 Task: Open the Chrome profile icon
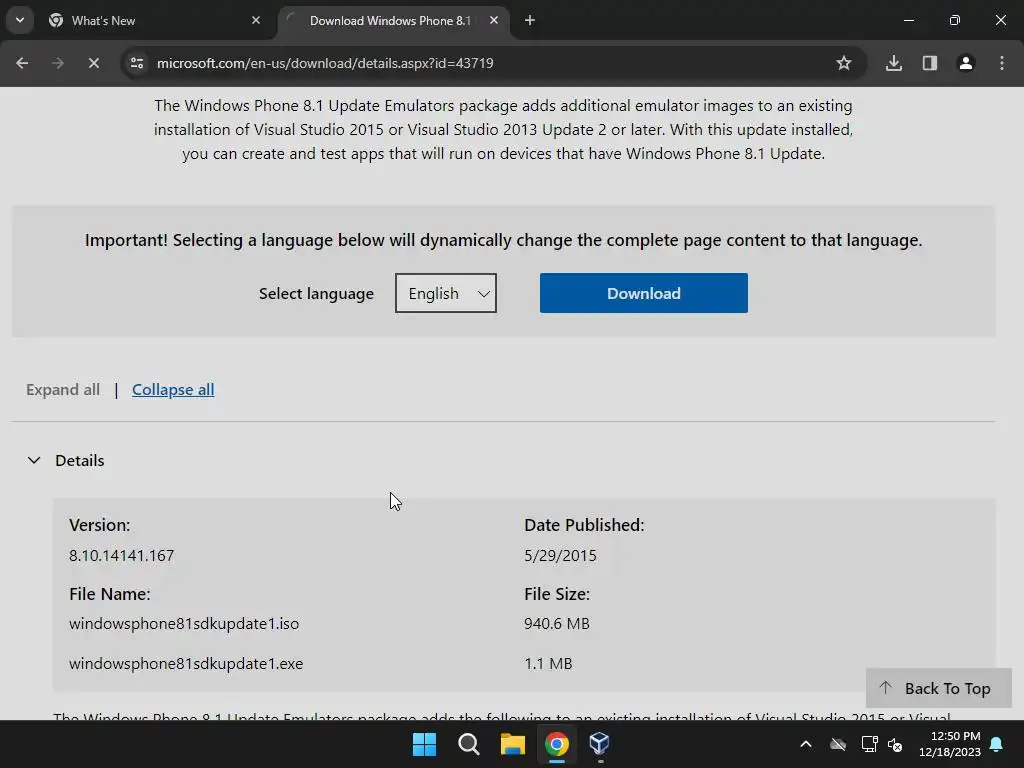tap(965, 63)
